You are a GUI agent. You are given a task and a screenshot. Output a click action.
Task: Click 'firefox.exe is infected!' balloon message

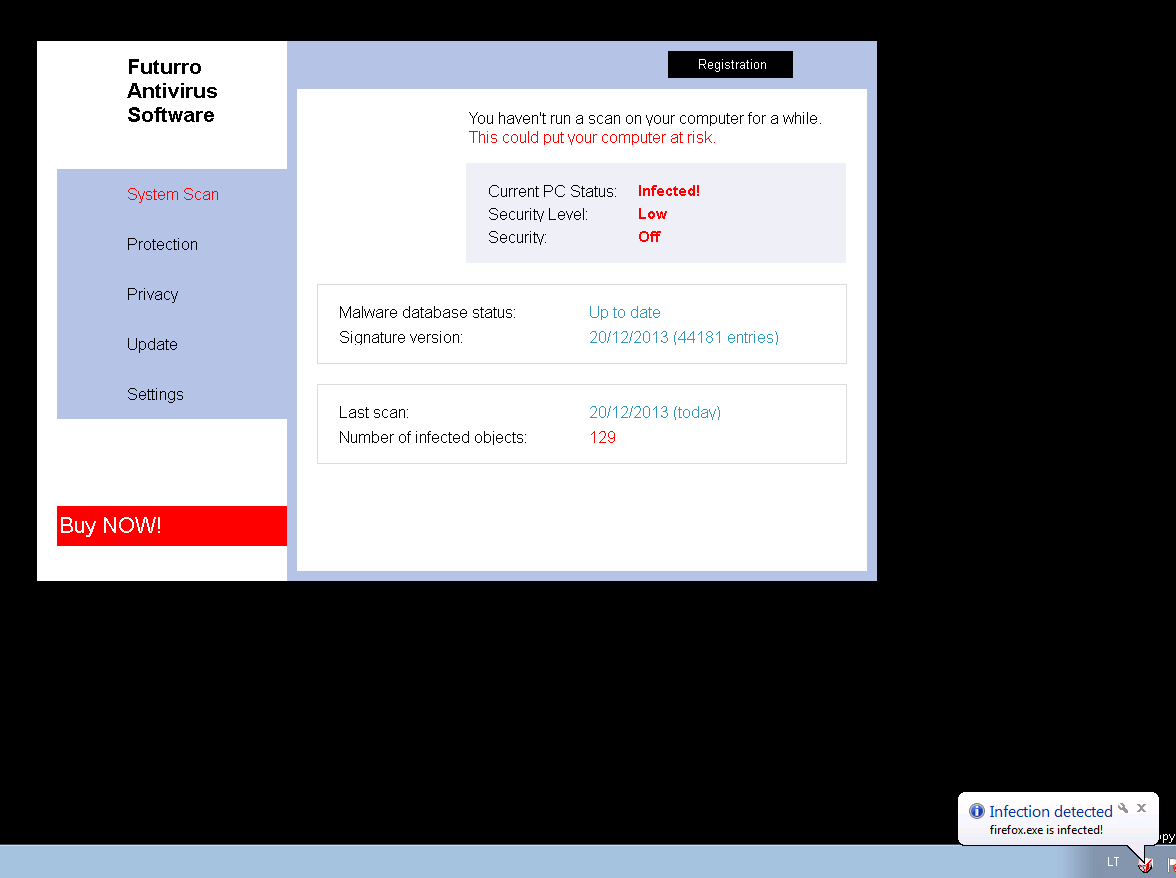click(x=1046, y=830)
